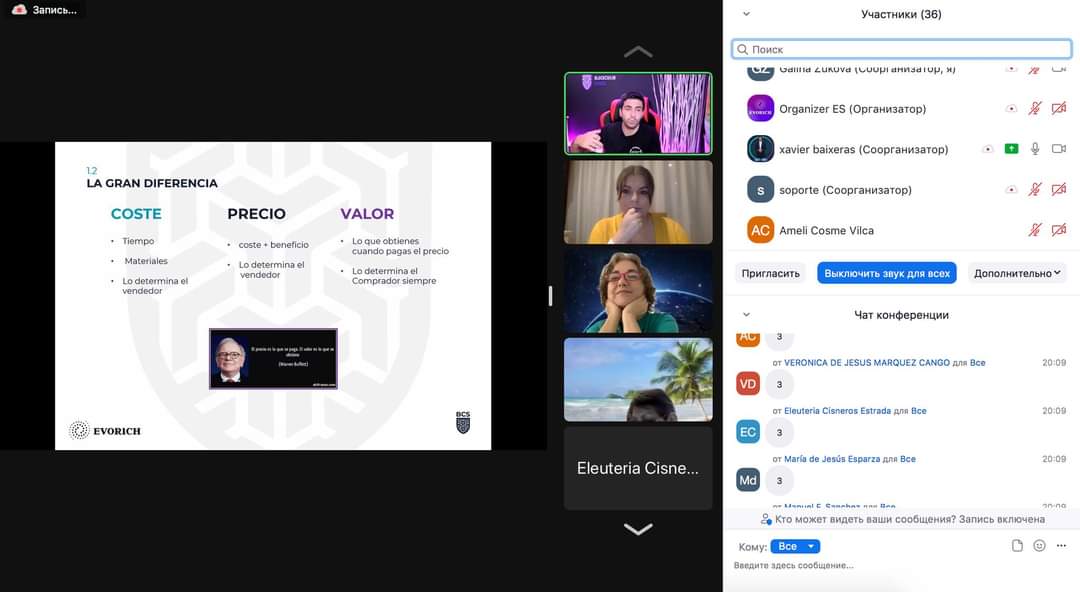Screen dimensions: 1080x592
Task: Click Organizer ES purple avatar
Action: (x=760, y=109)
